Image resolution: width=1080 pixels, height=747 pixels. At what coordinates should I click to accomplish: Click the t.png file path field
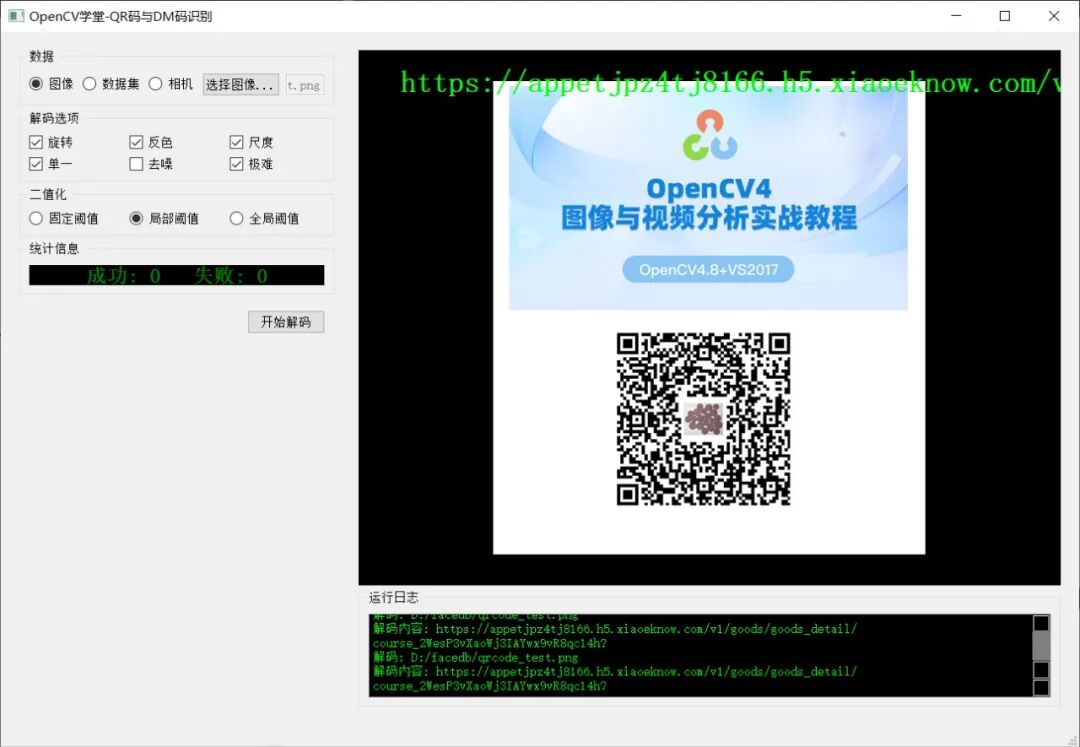304,85
